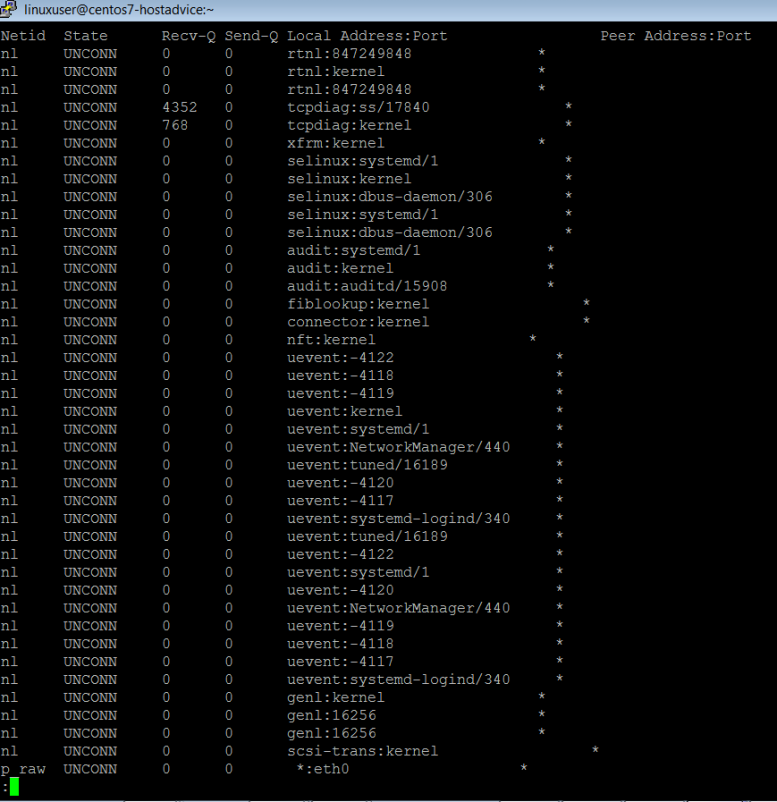Click the peer asterisk in the scsi-trans:kernel row

(595, 750)
